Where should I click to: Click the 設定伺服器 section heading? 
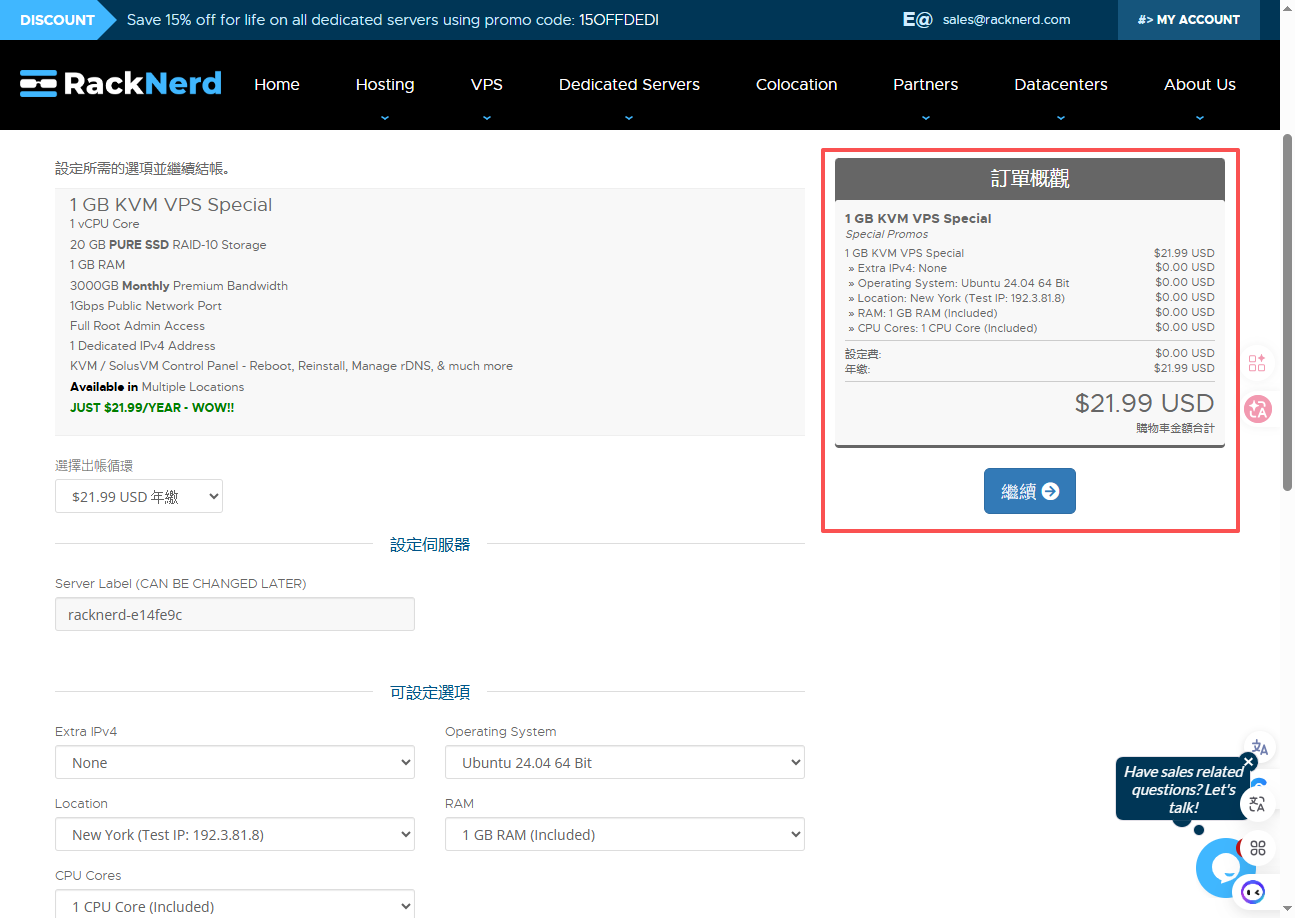pyautogui.click(x=430, y=545)
